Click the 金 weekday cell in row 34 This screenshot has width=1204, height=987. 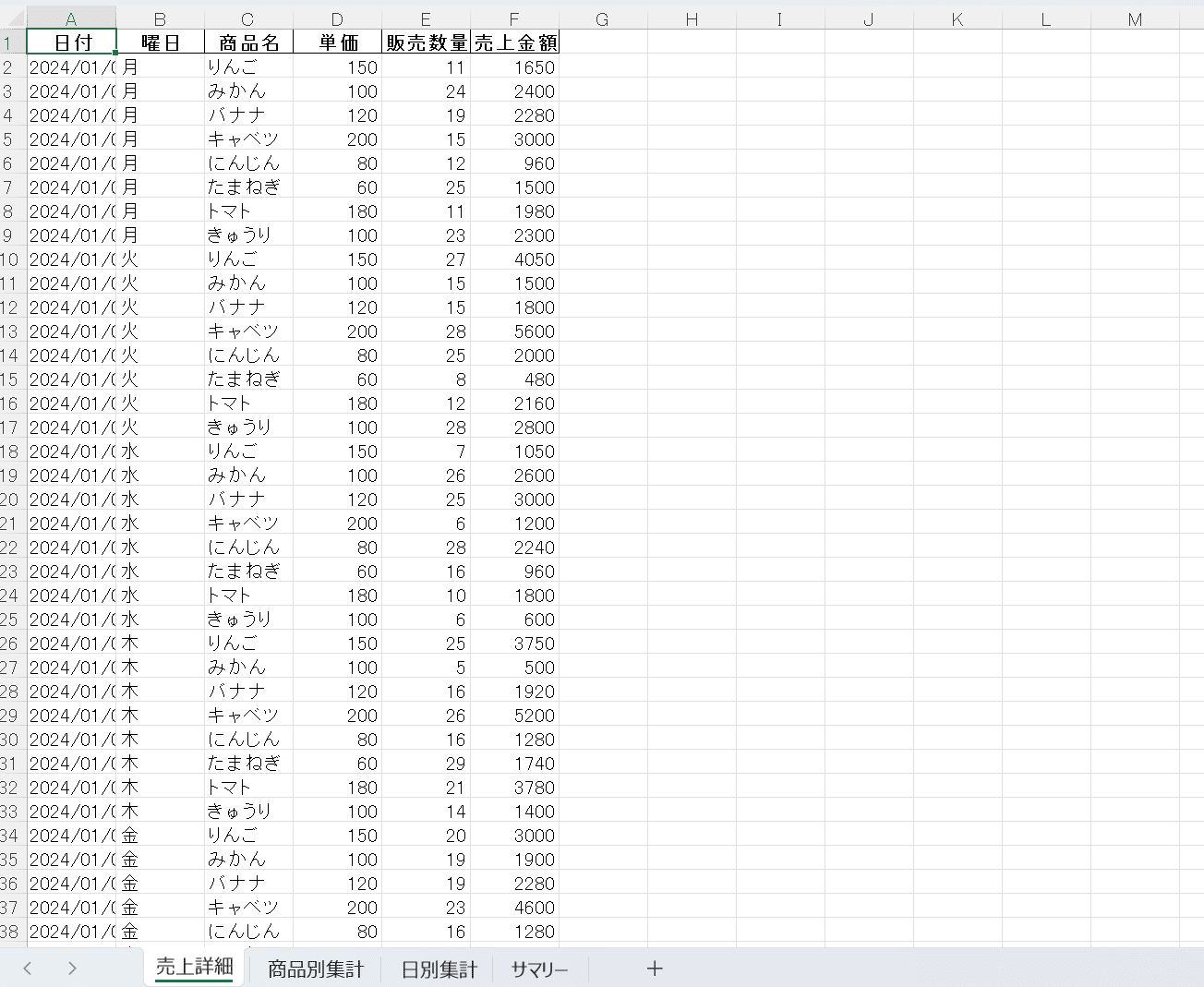tap(160, 836)
